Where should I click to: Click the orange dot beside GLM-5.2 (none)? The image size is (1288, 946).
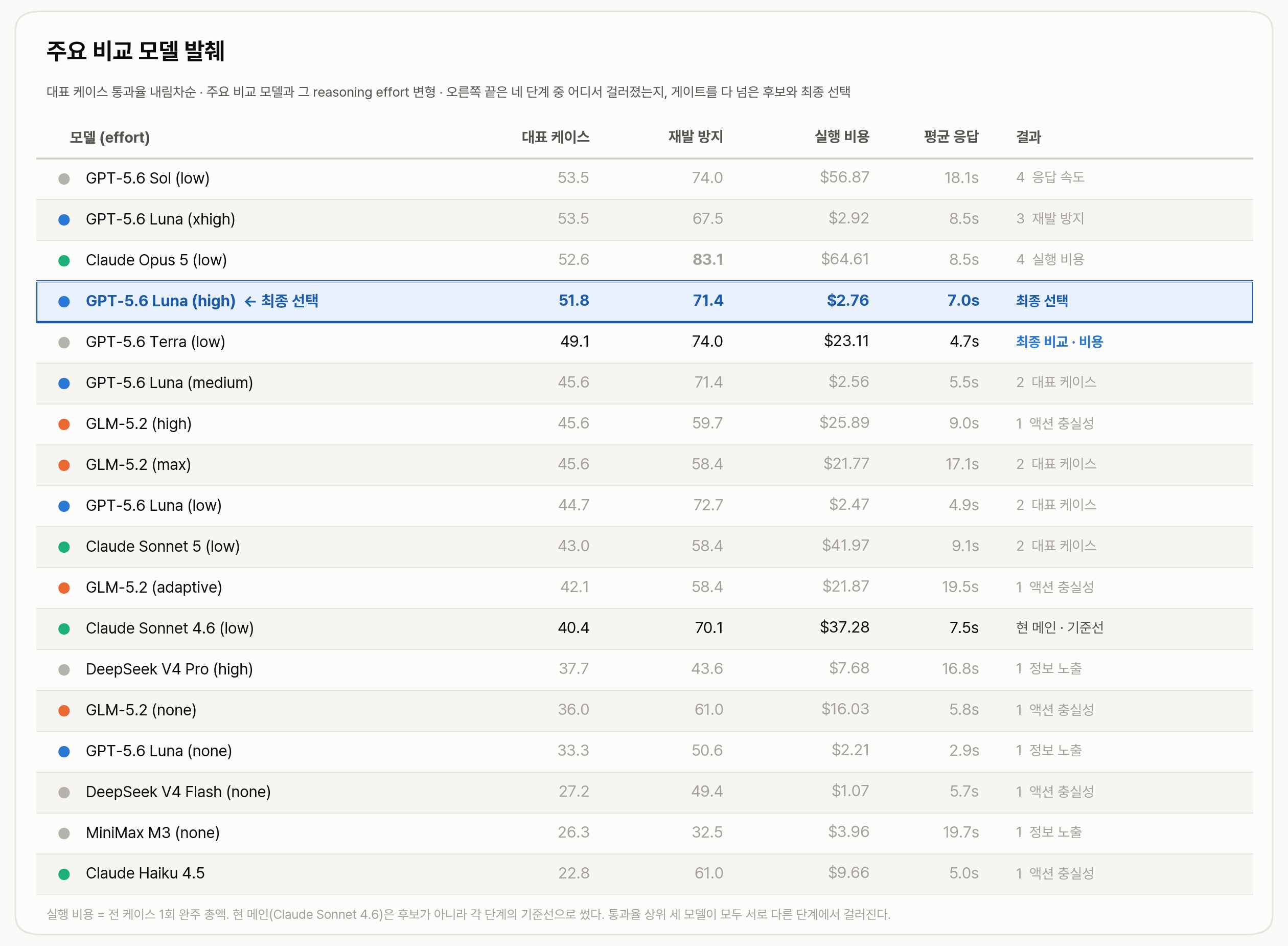tap(64, 711)
